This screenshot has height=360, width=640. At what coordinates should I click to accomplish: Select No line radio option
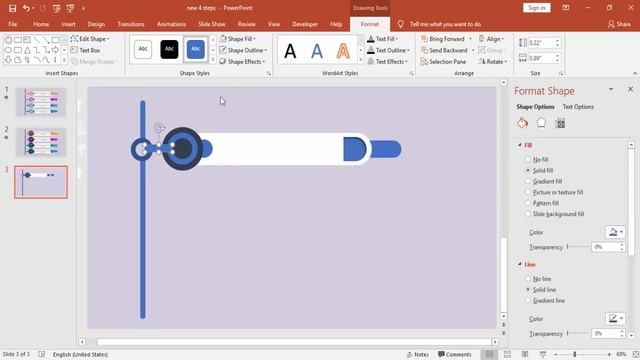528,279
